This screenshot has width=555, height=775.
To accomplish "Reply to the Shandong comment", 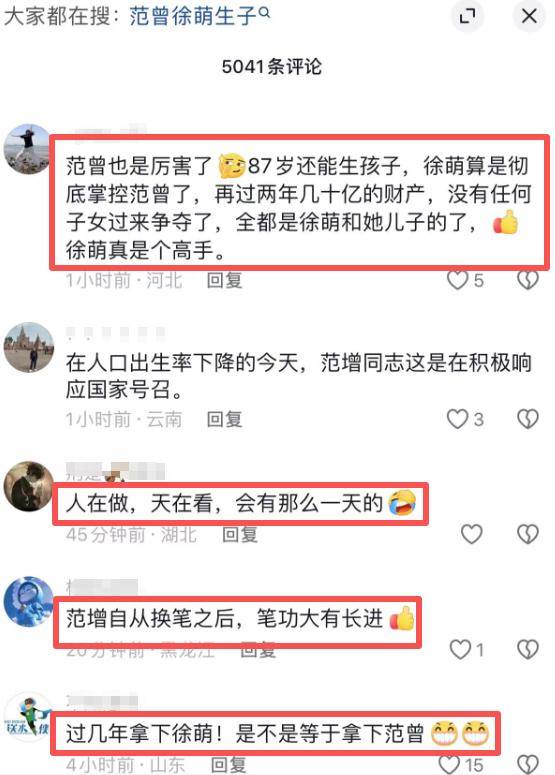I will [228, 765].
